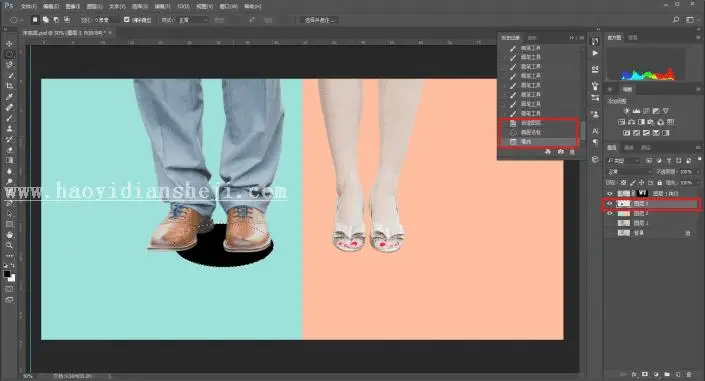Image resolution: width=705 pixels, height=381 pixels.
Task: Open the Help menu
Action: coord(252,6)
